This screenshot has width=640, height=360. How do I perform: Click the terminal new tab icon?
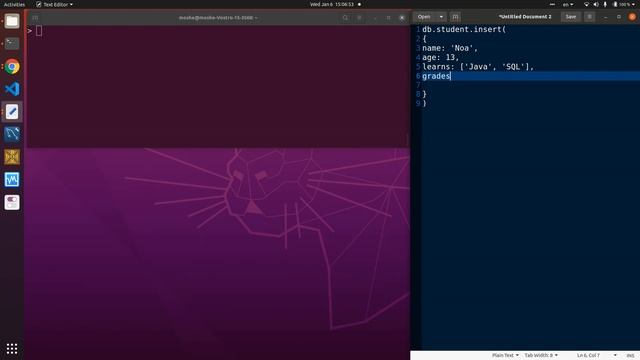(x=35, y=18)
